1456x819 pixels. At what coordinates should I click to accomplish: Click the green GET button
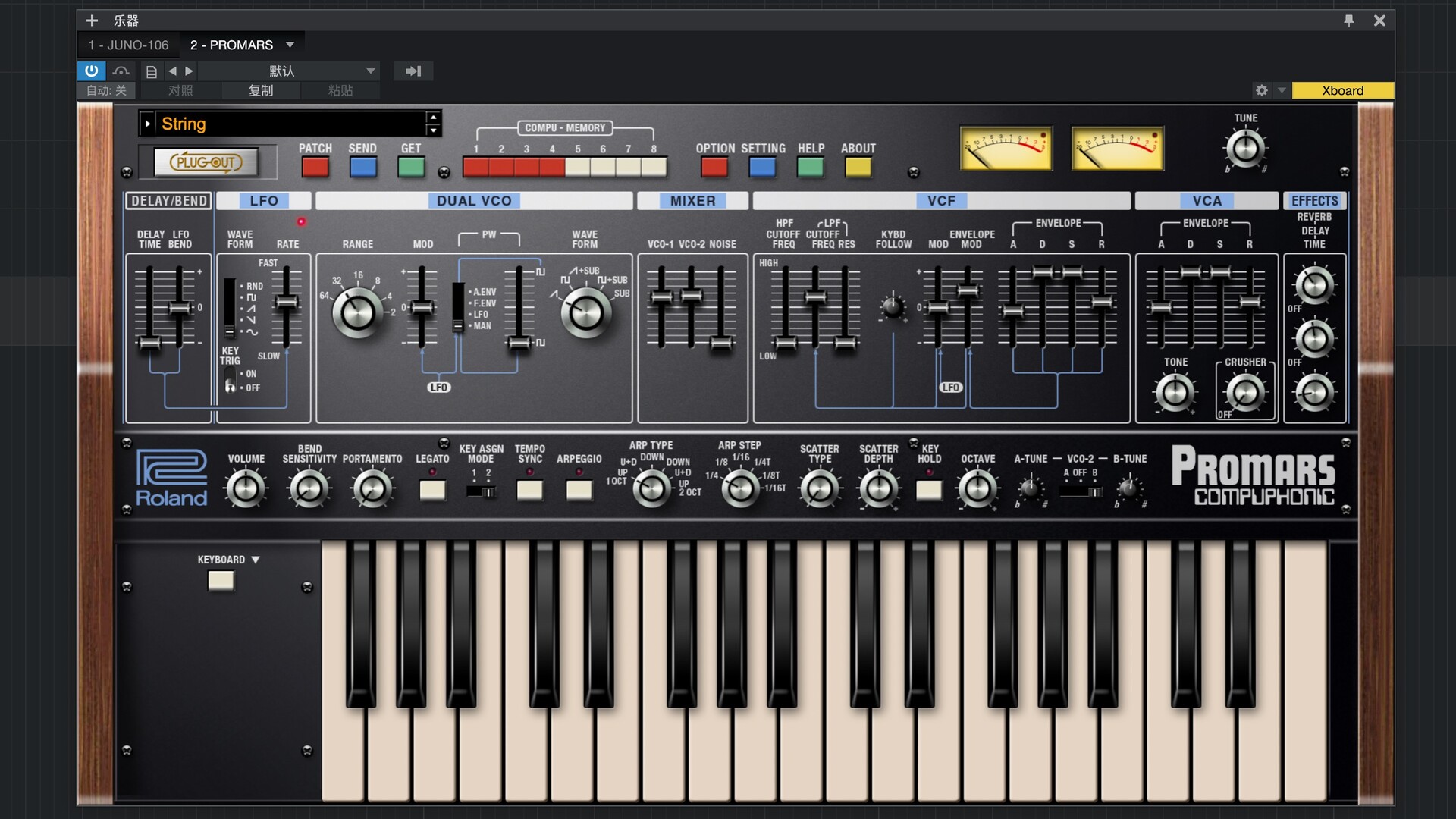coord(411,167)
